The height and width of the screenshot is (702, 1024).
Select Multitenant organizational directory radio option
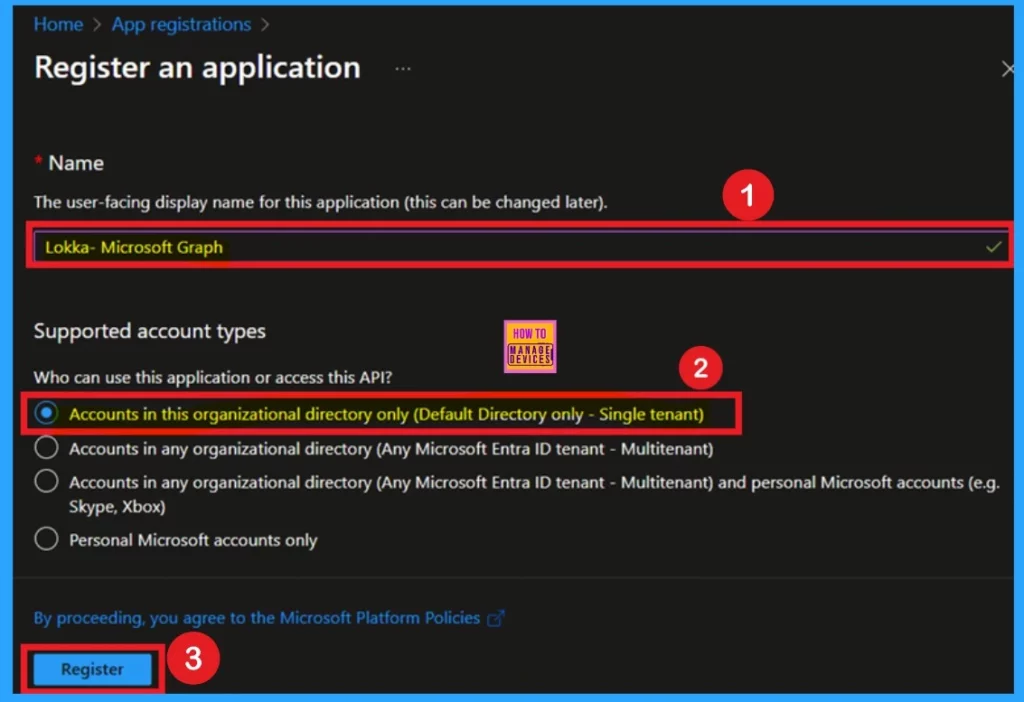[46, 448]
